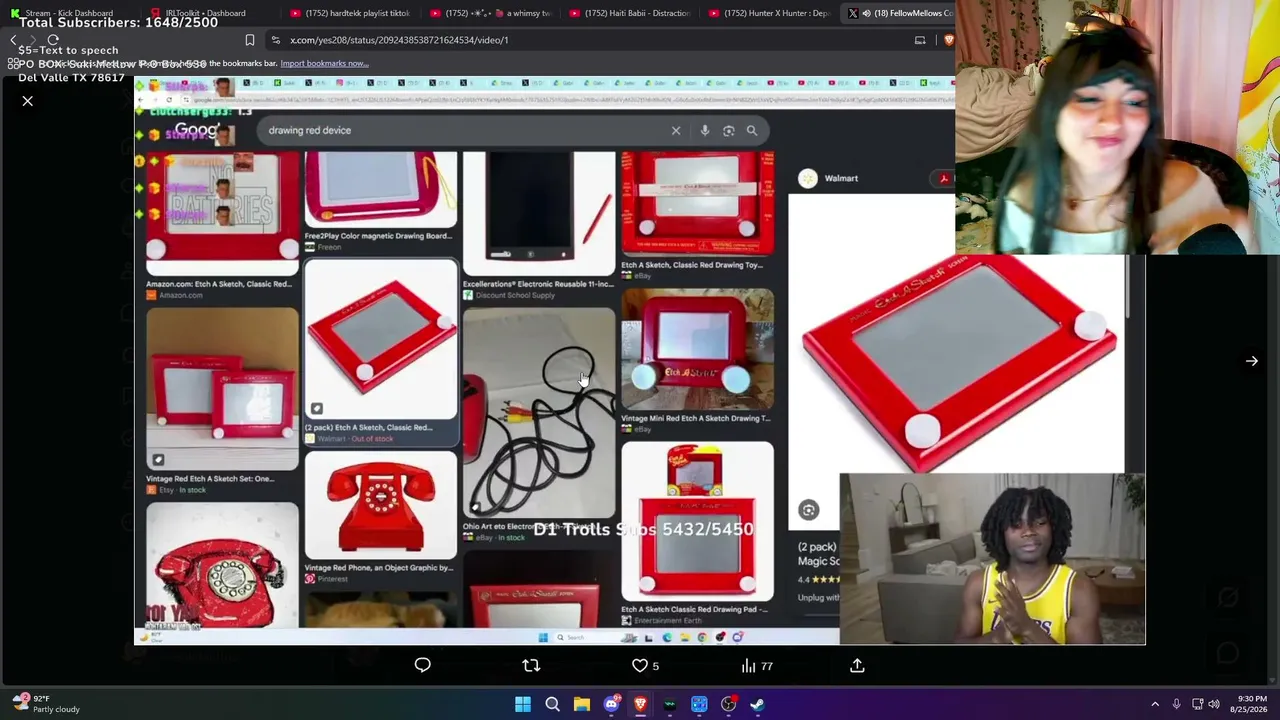The image size is (1280, 720).
Task: Go to the next media item arrow
Action: (x=1251, y=361)
